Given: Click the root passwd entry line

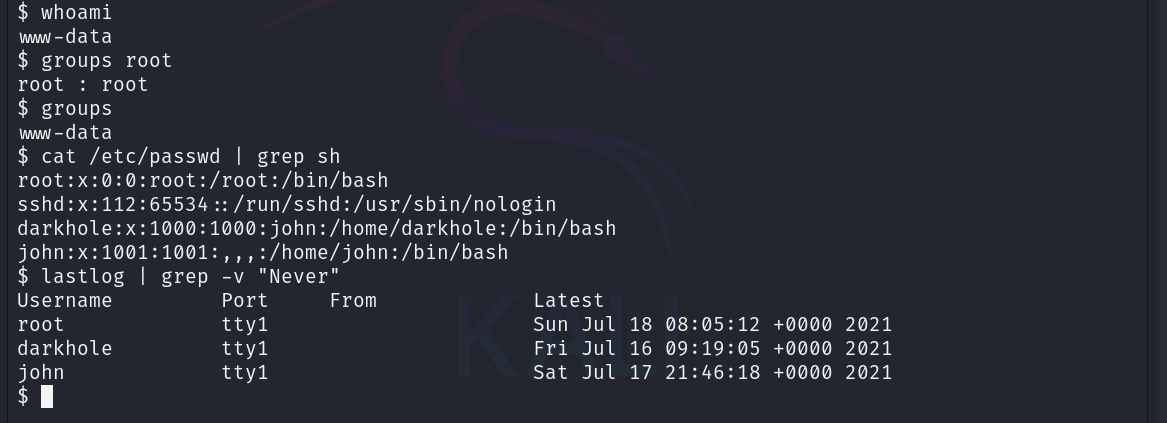Looking at the screenshot, I should pyautogui.click(x=202, y=181).
